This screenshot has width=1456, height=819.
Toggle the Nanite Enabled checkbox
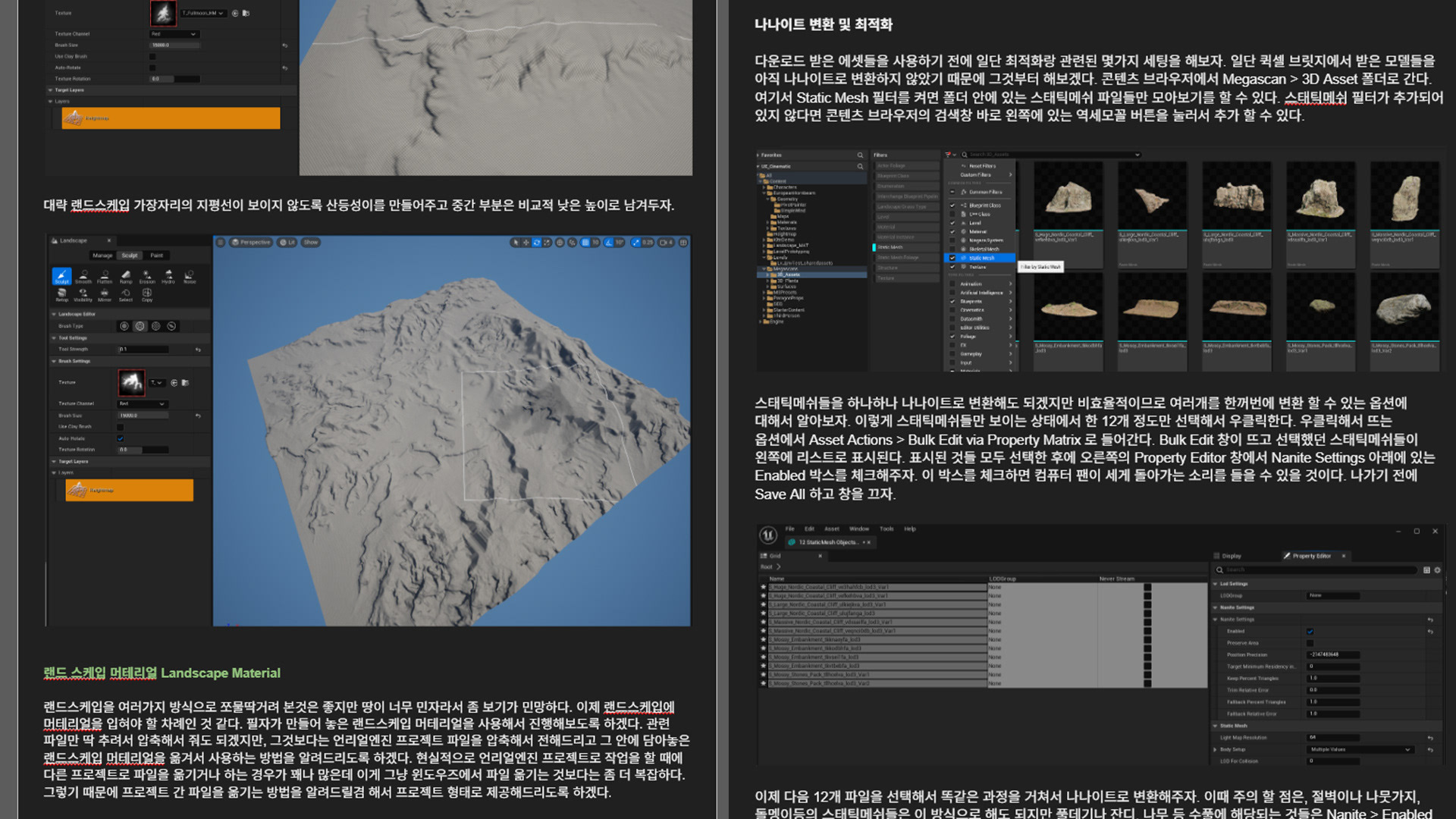click(1310, 631)
